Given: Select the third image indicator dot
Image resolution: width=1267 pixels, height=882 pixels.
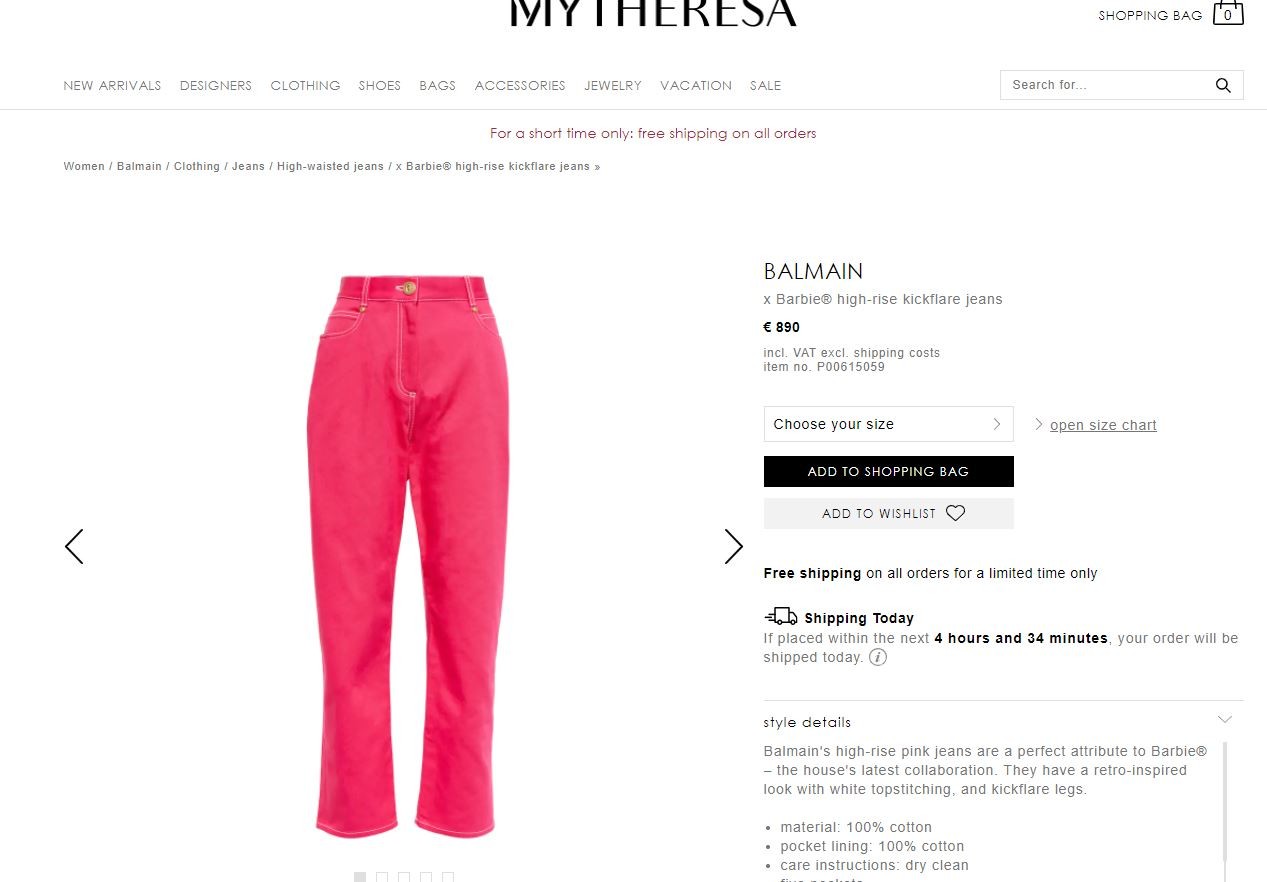Looking at the screenshot, I should (404, 877).
